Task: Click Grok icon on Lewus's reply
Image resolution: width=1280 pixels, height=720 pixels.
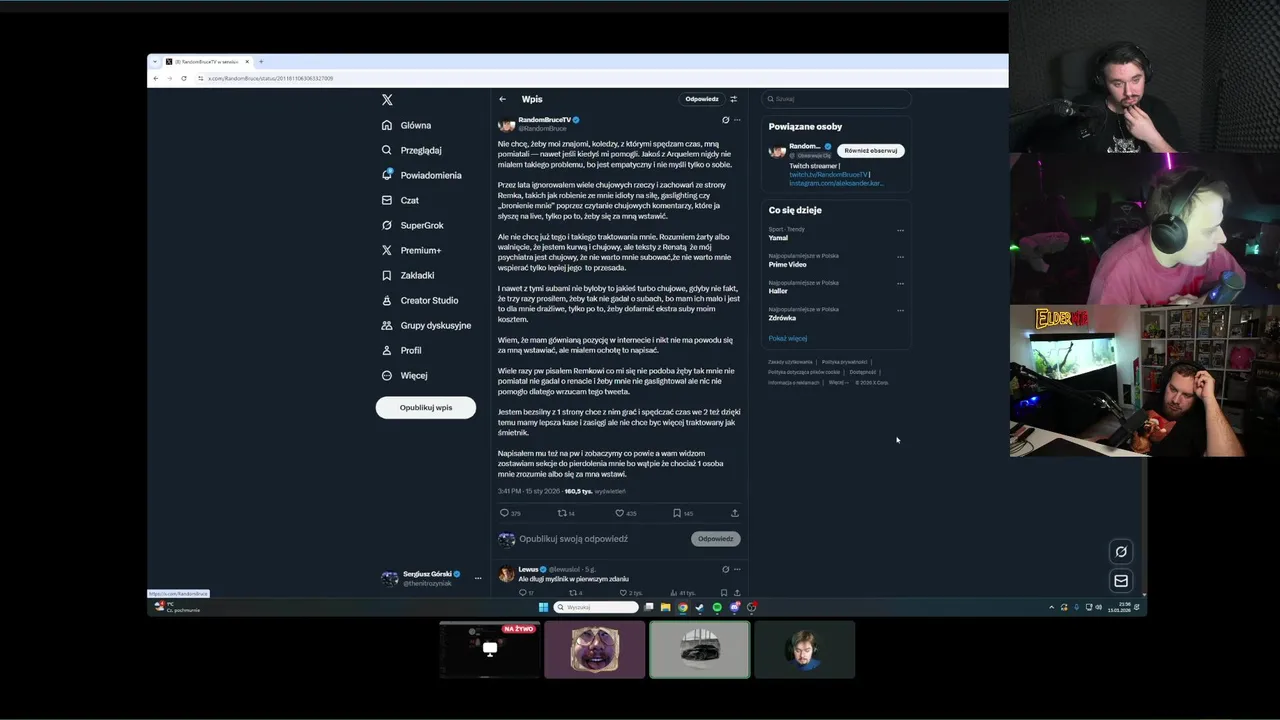Action: click(x=725, y=569)
